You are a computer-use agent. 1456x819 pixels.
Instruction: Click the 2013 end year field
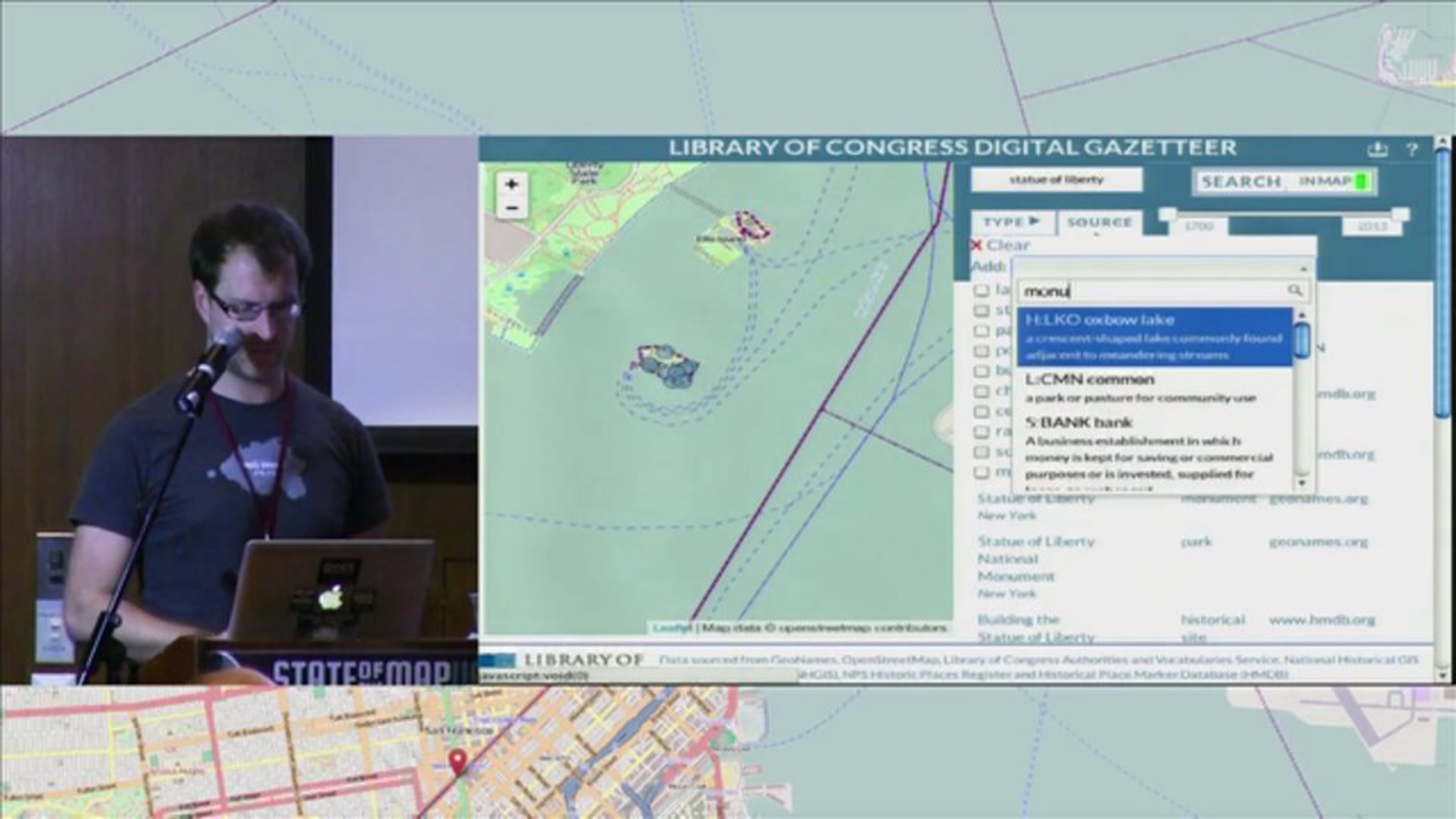[x=1372, y=226]
